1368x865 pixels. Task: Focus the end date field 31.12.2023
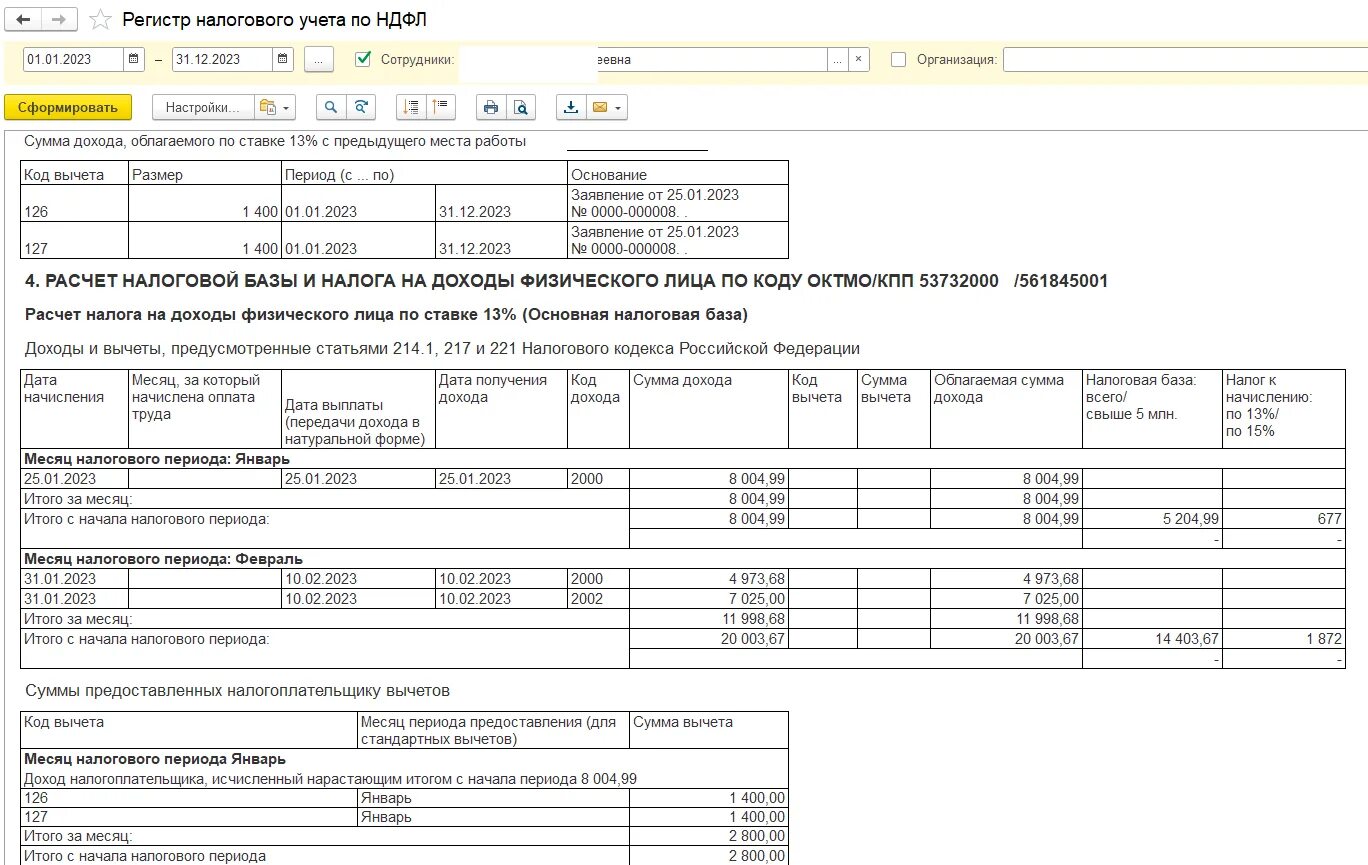(x=222, y=59)
